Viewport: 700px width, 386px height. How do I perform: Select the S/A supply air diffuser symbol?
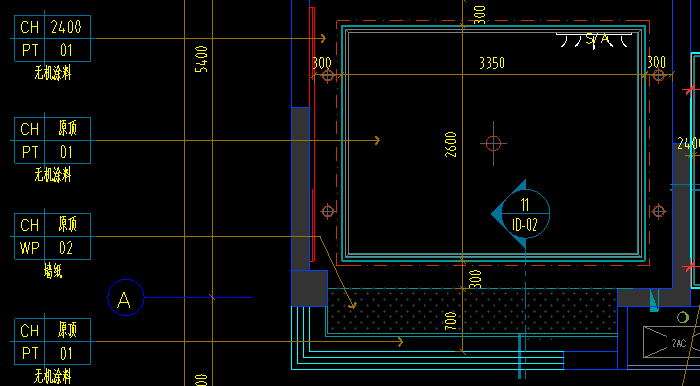[594, 40]
